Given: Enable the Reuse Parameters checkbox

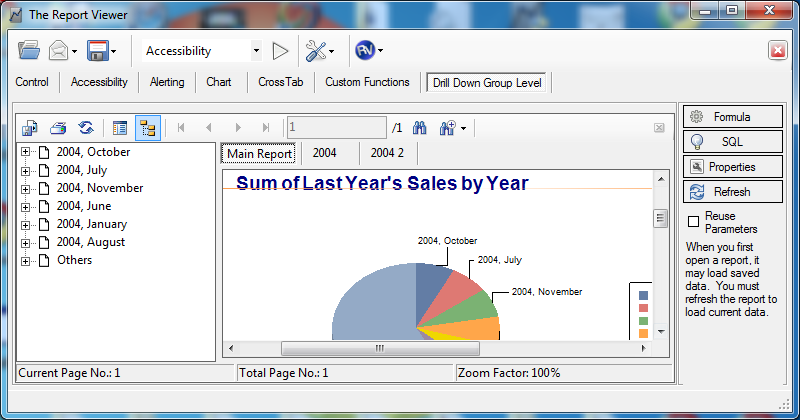Looking at the screenshot, I should 693,221.
